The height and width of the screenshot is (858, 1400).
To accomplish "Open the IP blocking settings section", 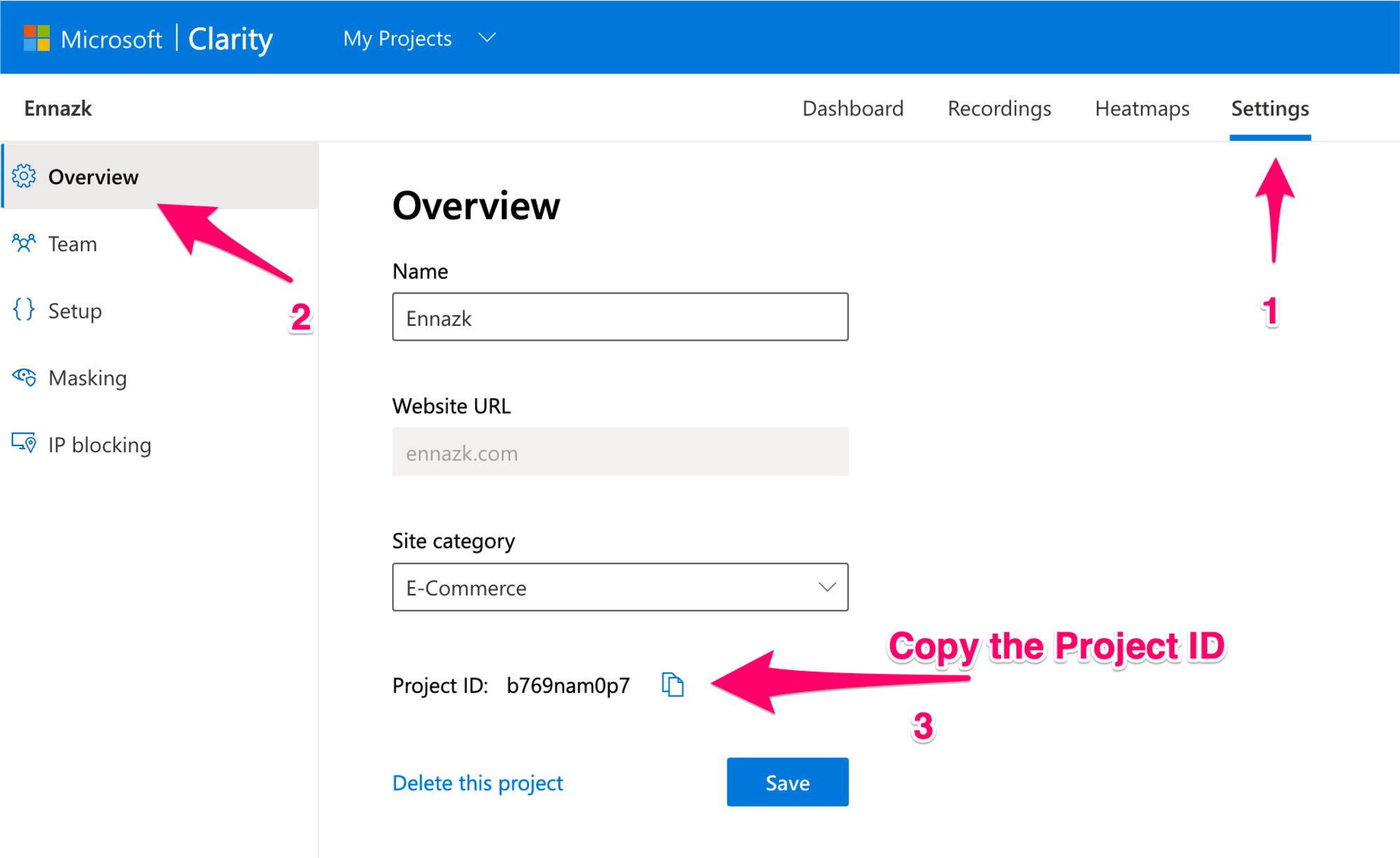I will (160, 444).
